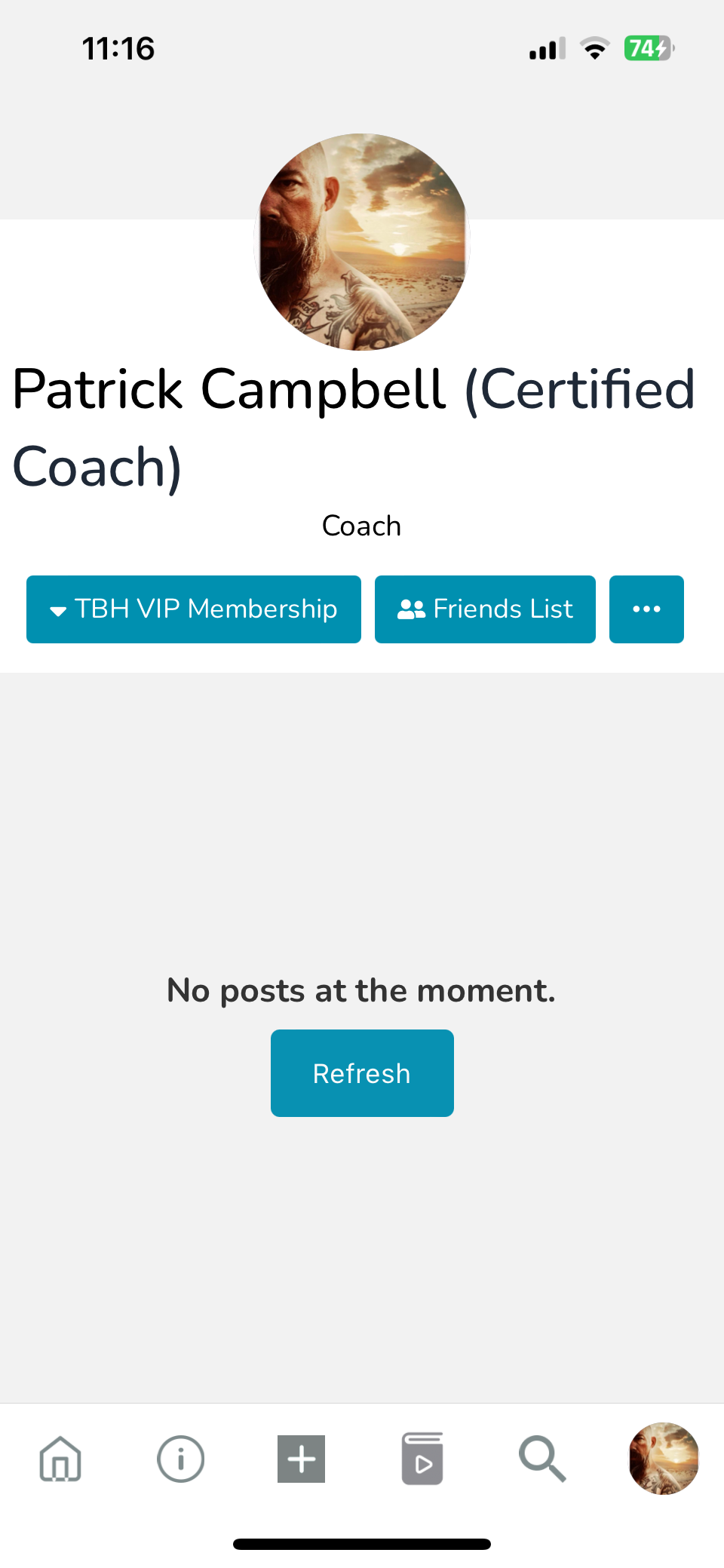Open profile avatar in bottom navigation
This screenshot has width=724, height=1568.
click(x=664, y=1459)
